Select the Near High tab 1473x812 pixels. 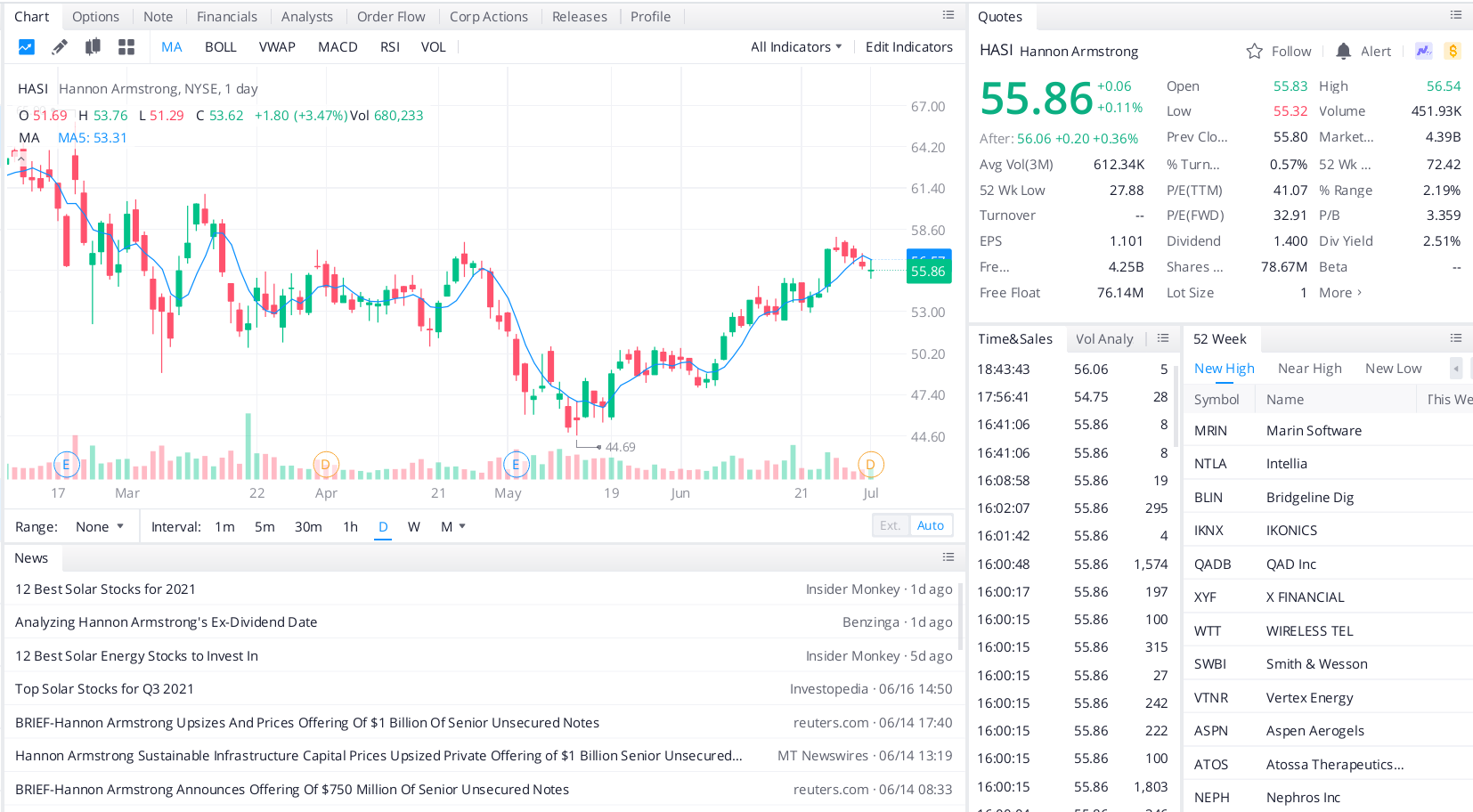(x=1309, y=369)
